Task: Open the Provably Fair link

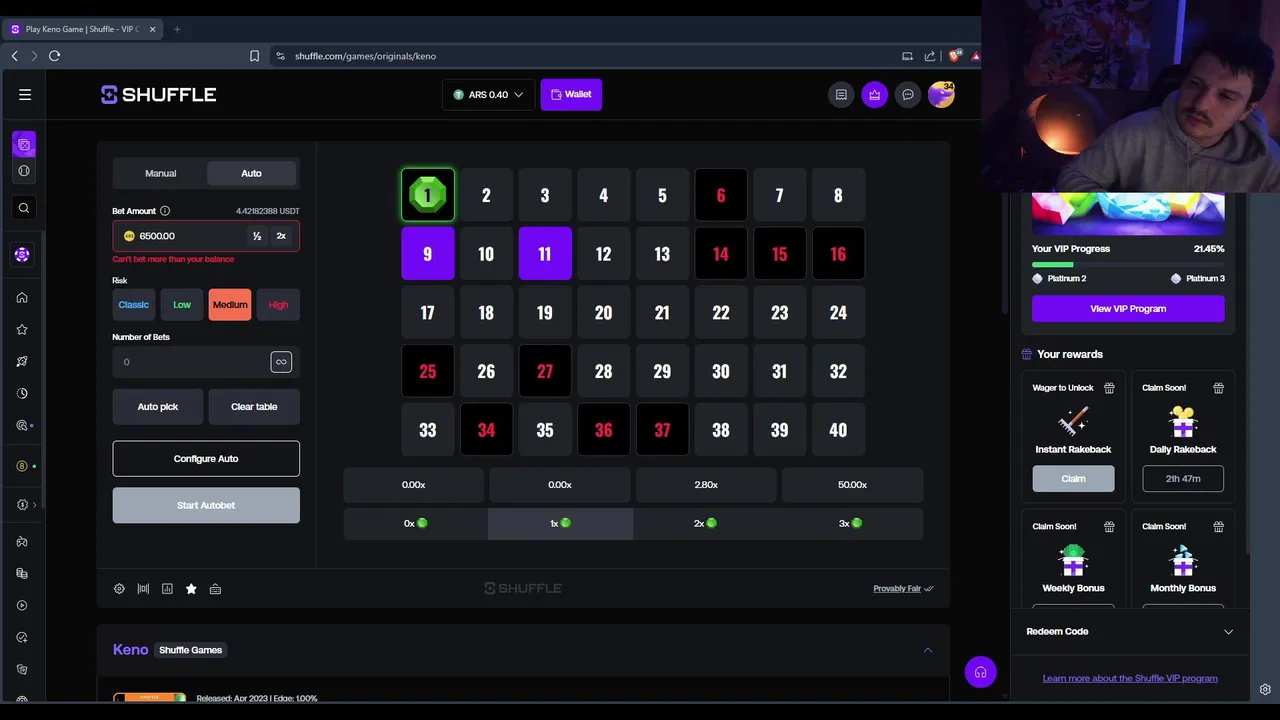Action: [x=902, y=589]
